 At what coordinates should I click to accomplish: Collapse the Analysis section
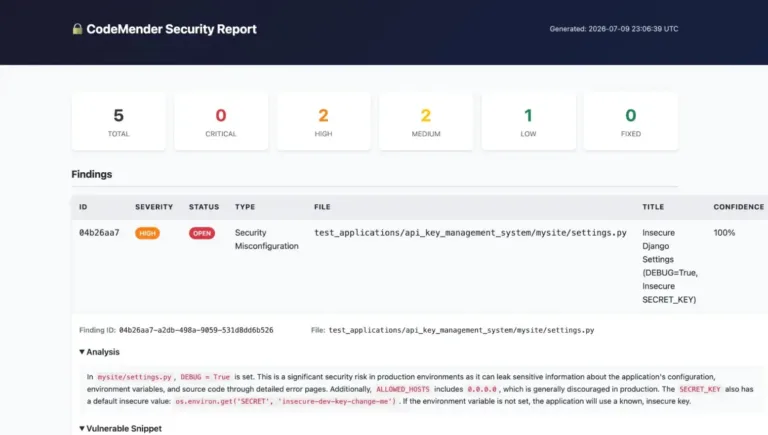click(99, 352)
